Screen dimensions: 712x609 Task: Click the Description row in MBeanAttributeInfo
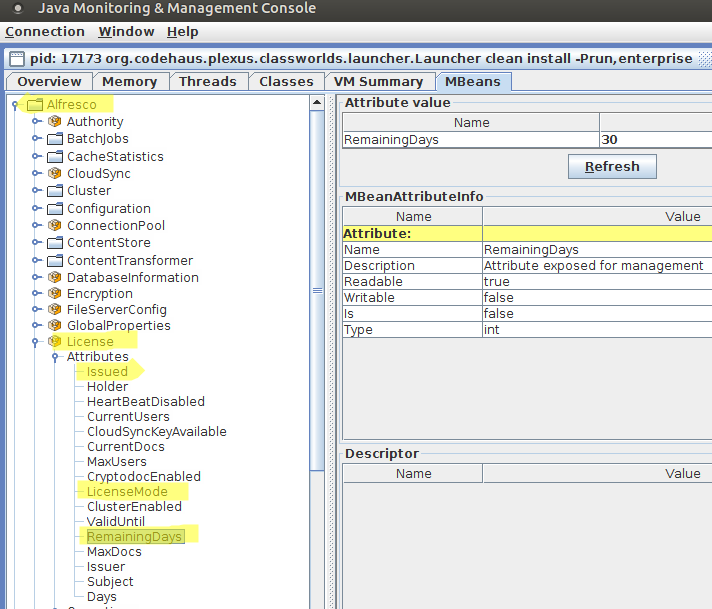click(527, 265)
